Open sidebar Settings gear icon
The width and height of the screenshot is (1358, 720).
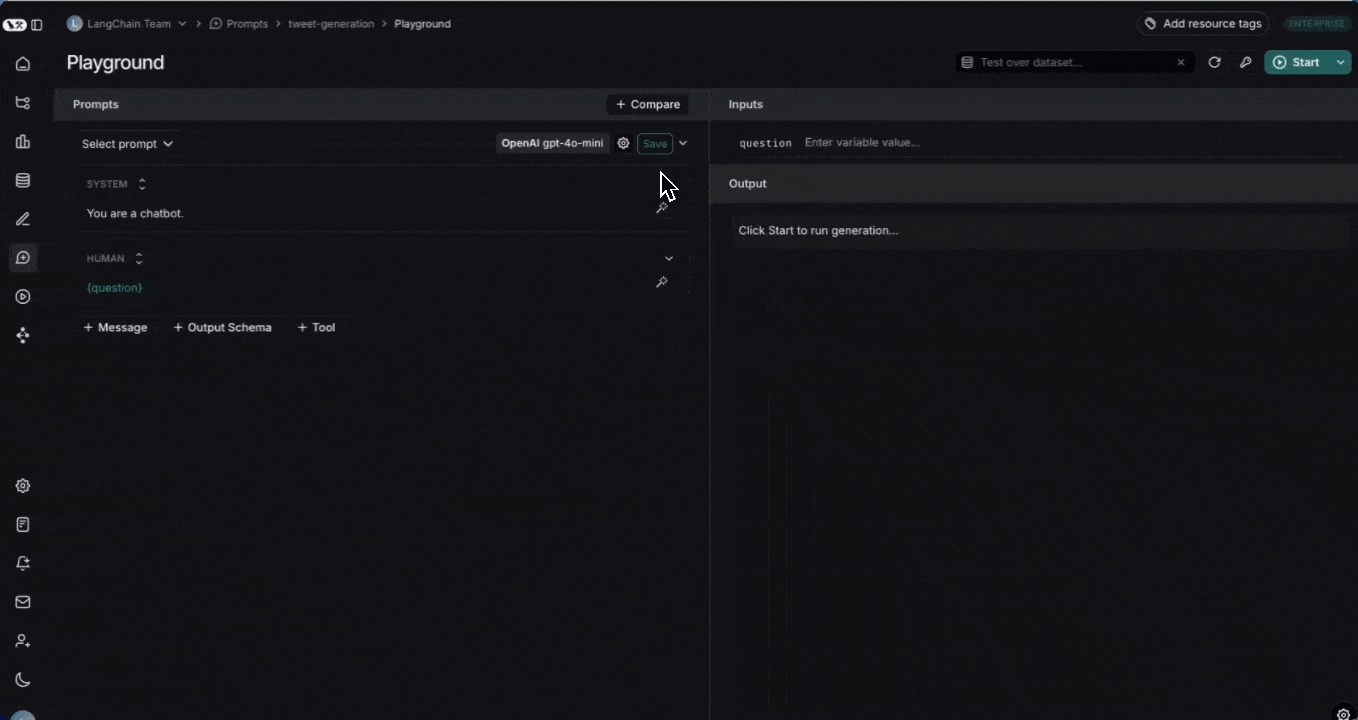(x=23, y=486)
